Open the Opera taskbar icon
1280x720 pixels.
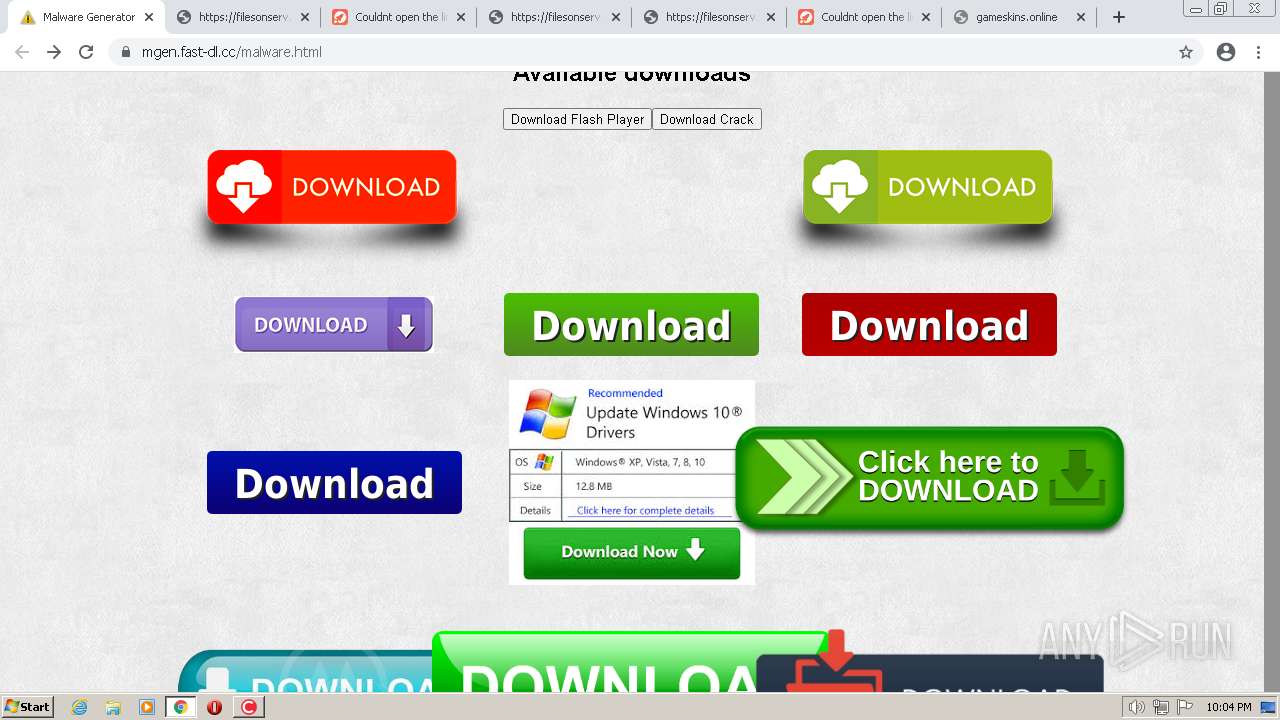point(214,707)
